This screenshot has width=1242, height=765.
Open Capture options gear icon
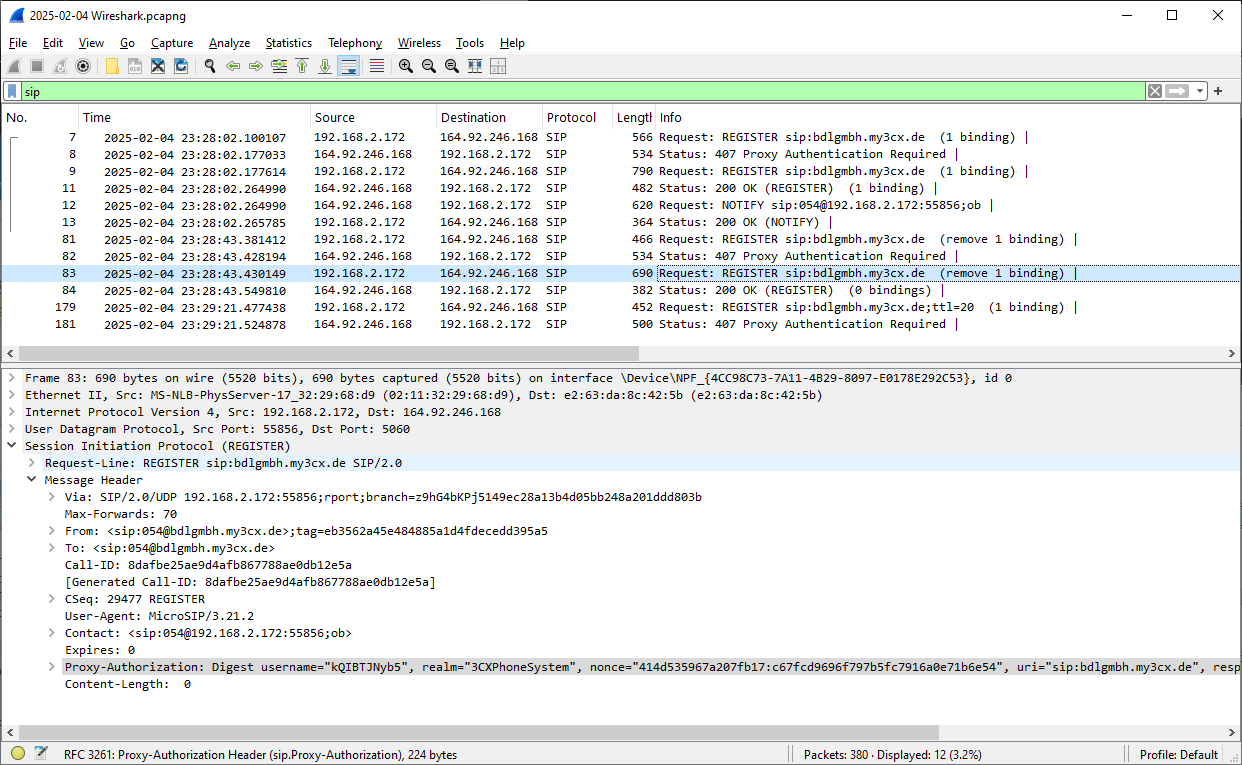pos(83,66)
